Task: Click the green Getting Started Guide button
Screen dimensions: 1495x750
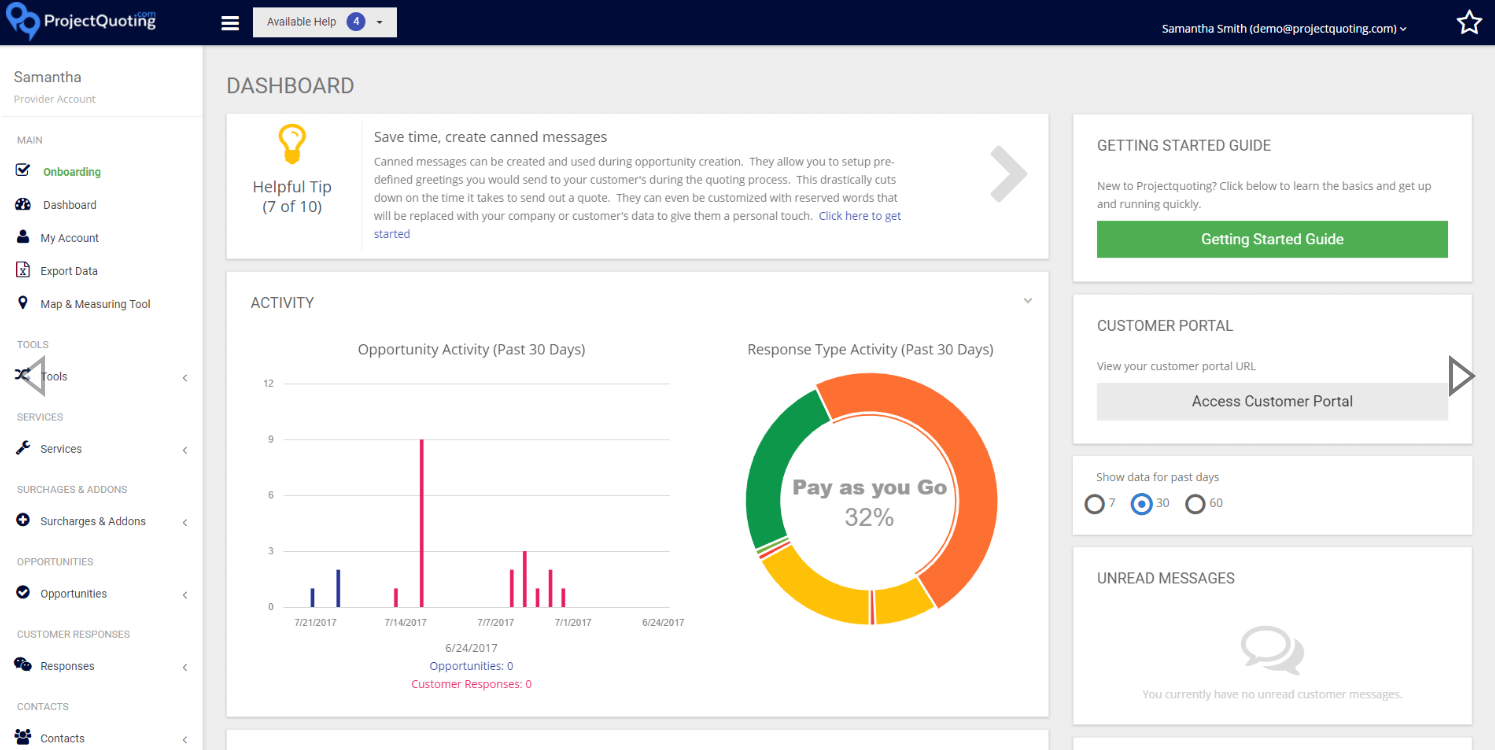Action: coord(1272,239)
